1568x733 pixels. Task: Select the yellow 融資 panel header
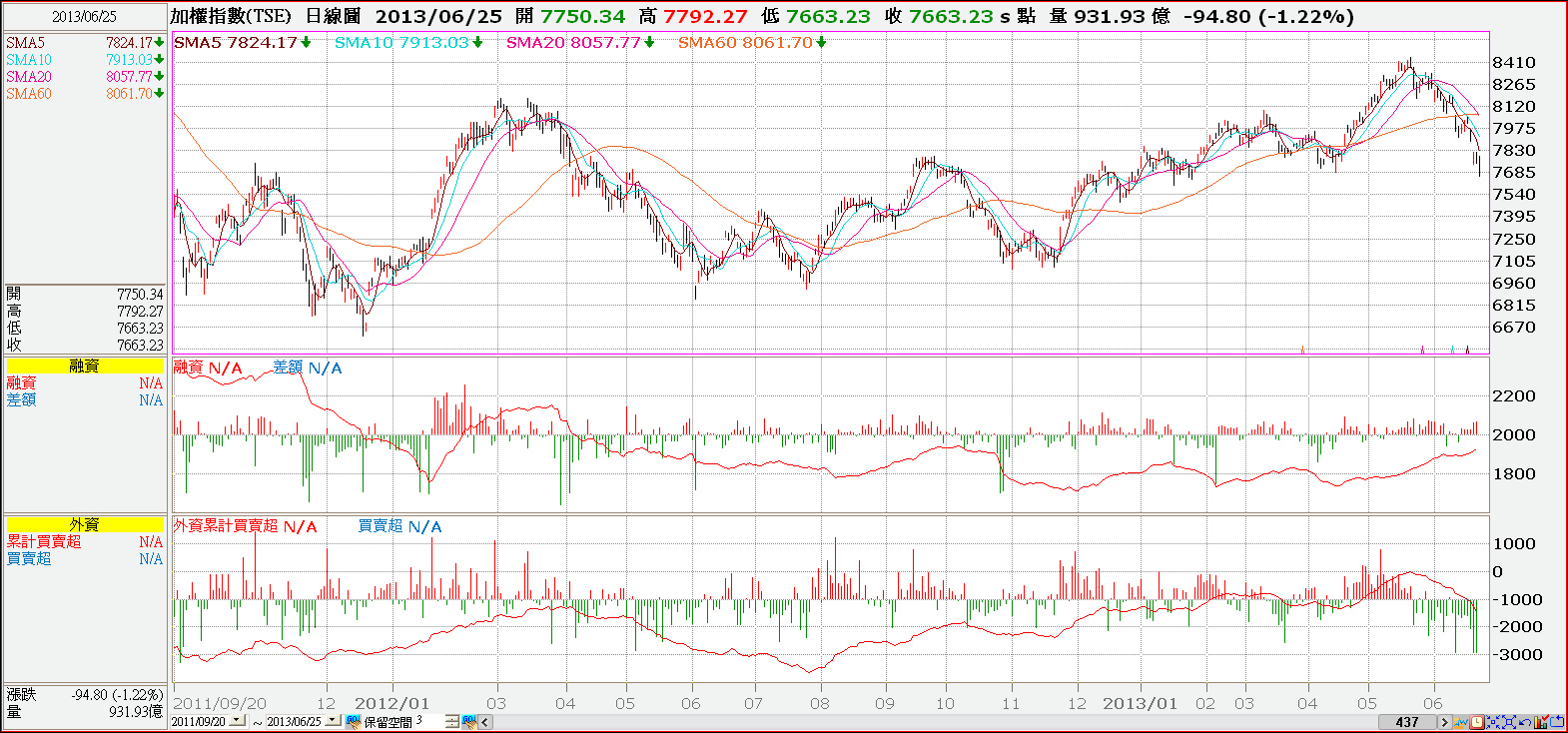pyautogui.click(x=85, y=366)
